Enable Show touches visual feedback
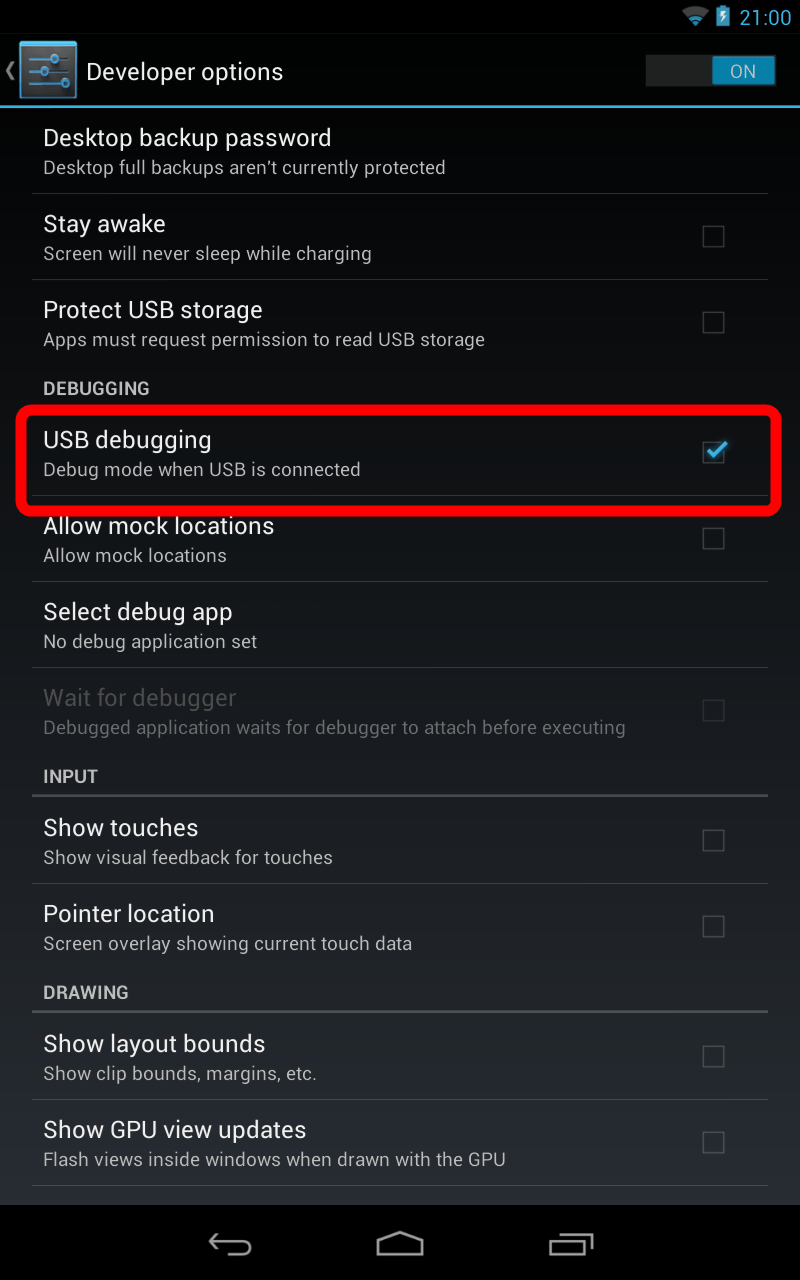This screenshot has width=800, height=1280. point(713,841)
